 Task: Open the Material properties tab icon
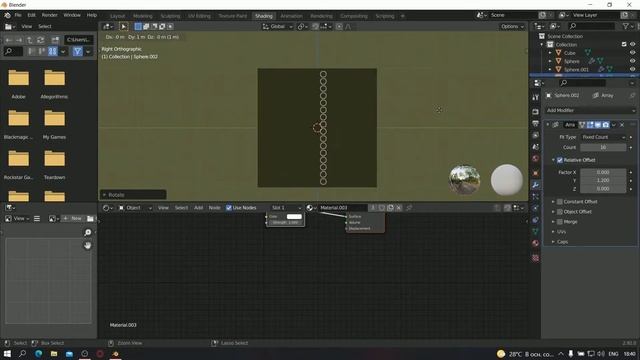pyautogui.click(x=536, y=243)
